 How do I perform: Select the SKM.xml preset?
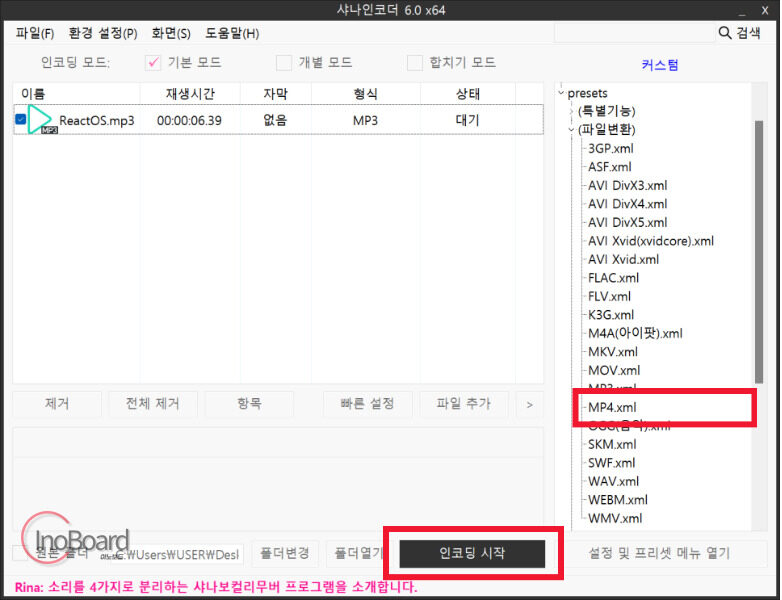(x=612, y=444)
